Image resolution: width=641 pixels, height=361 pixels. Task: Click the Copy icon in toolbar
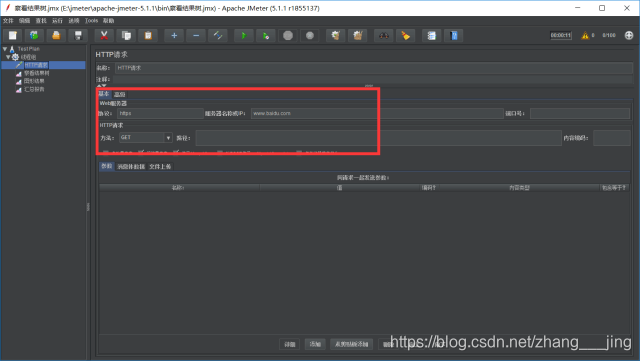(126, 36)
